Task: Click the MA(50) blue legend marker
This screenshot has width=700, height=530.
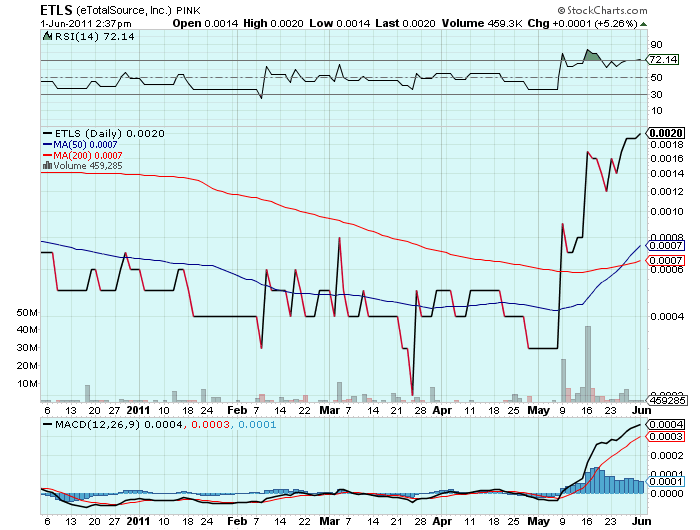Action: (x=47, y=144)
